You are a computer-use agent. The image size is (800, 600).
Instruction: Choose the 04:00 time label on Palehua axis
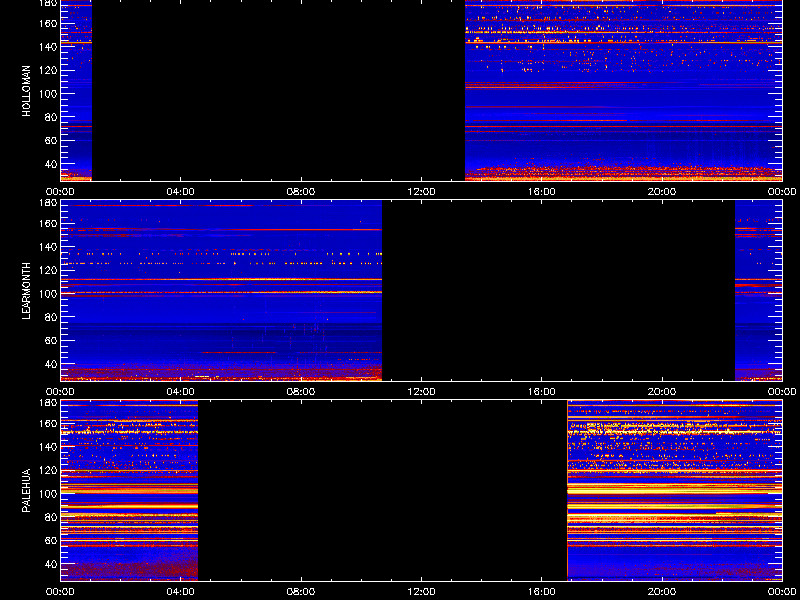[181, 592]
